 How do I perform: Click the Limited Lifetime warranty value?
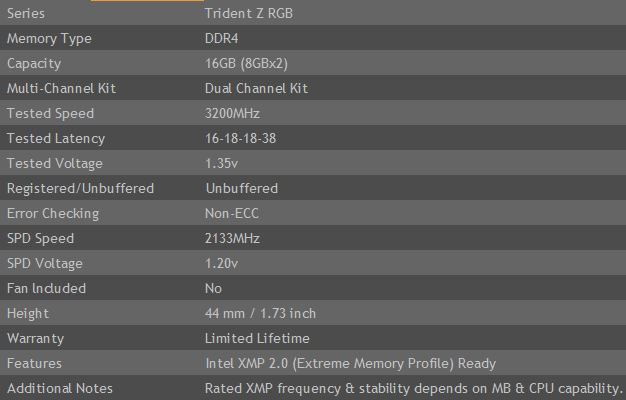[x=257, y=339]
